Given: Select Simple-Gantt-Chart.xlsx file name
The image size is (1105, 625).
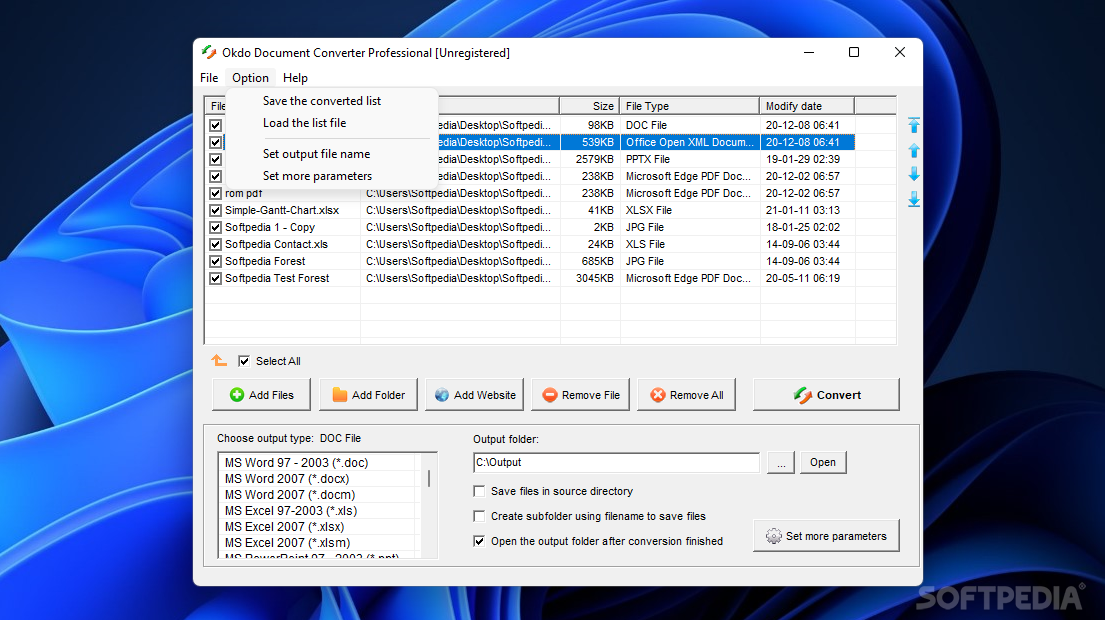Looking at the screenshot, I should (x=282, y=210).
